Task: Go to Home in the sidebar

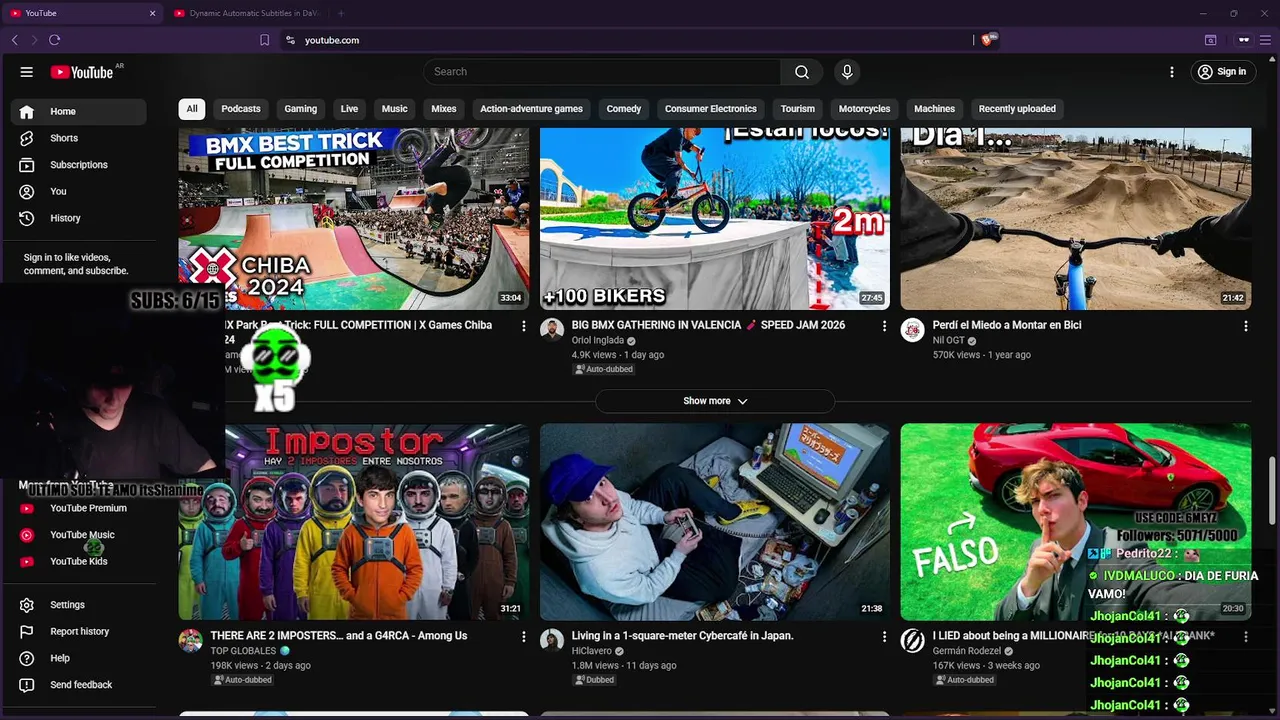Action: [78, 112]
